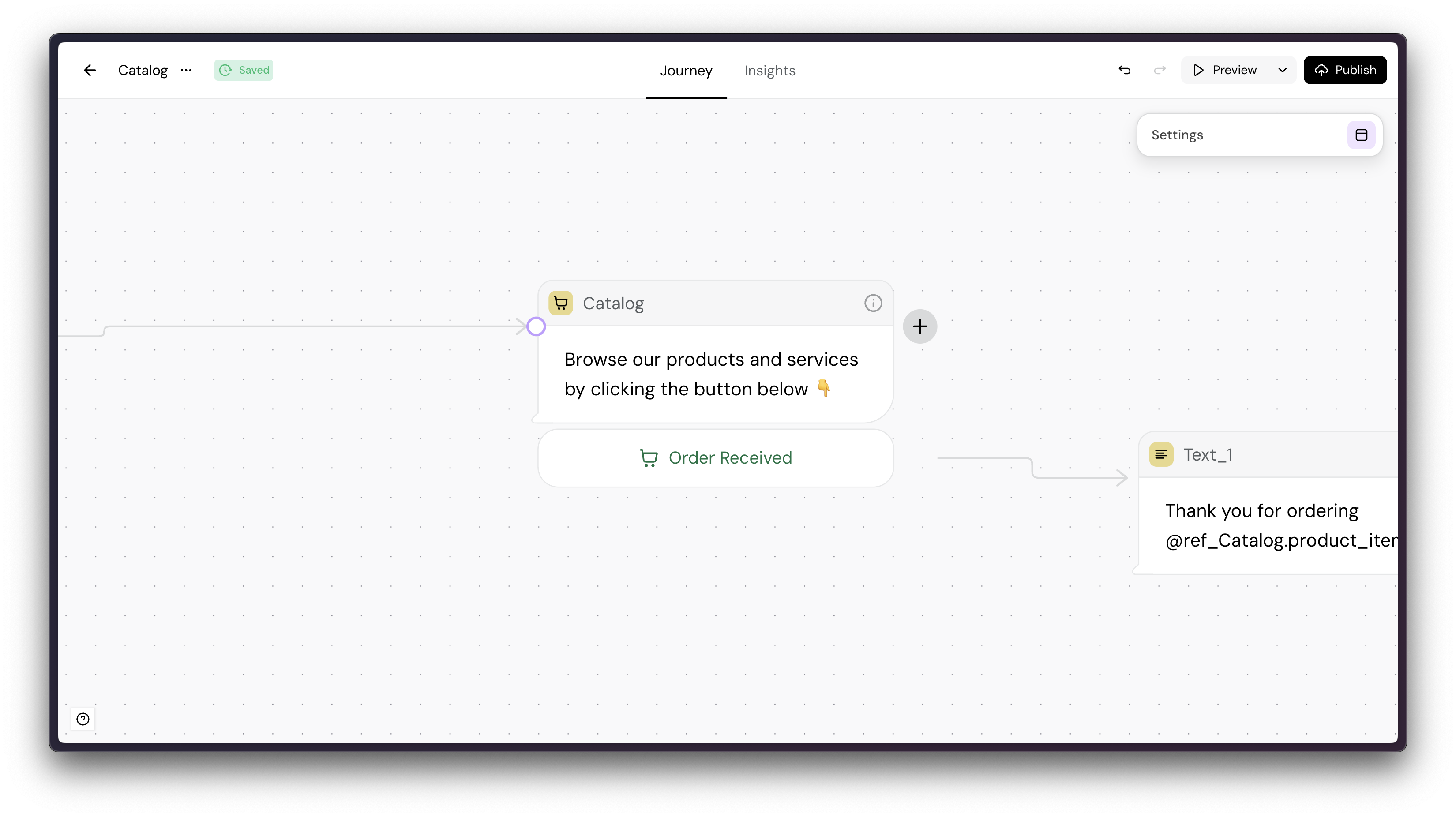Expand the Preview dropdown chevron
This screenshot has height=817, width=1456.
1283,70
